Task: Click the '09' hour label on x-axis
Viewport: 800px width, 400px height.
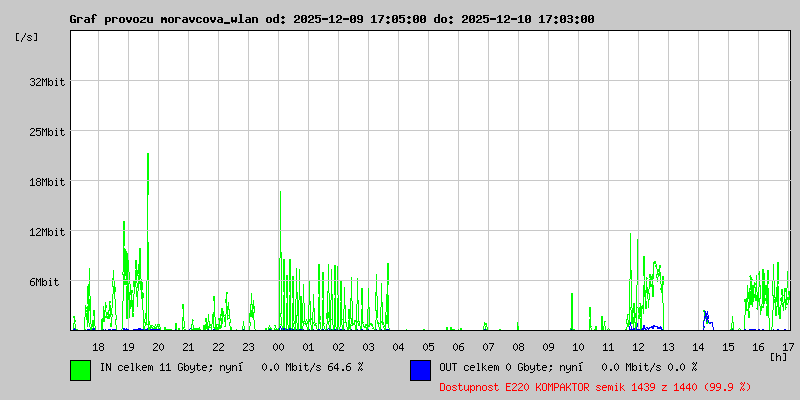Action: click(x=548, y=347)
